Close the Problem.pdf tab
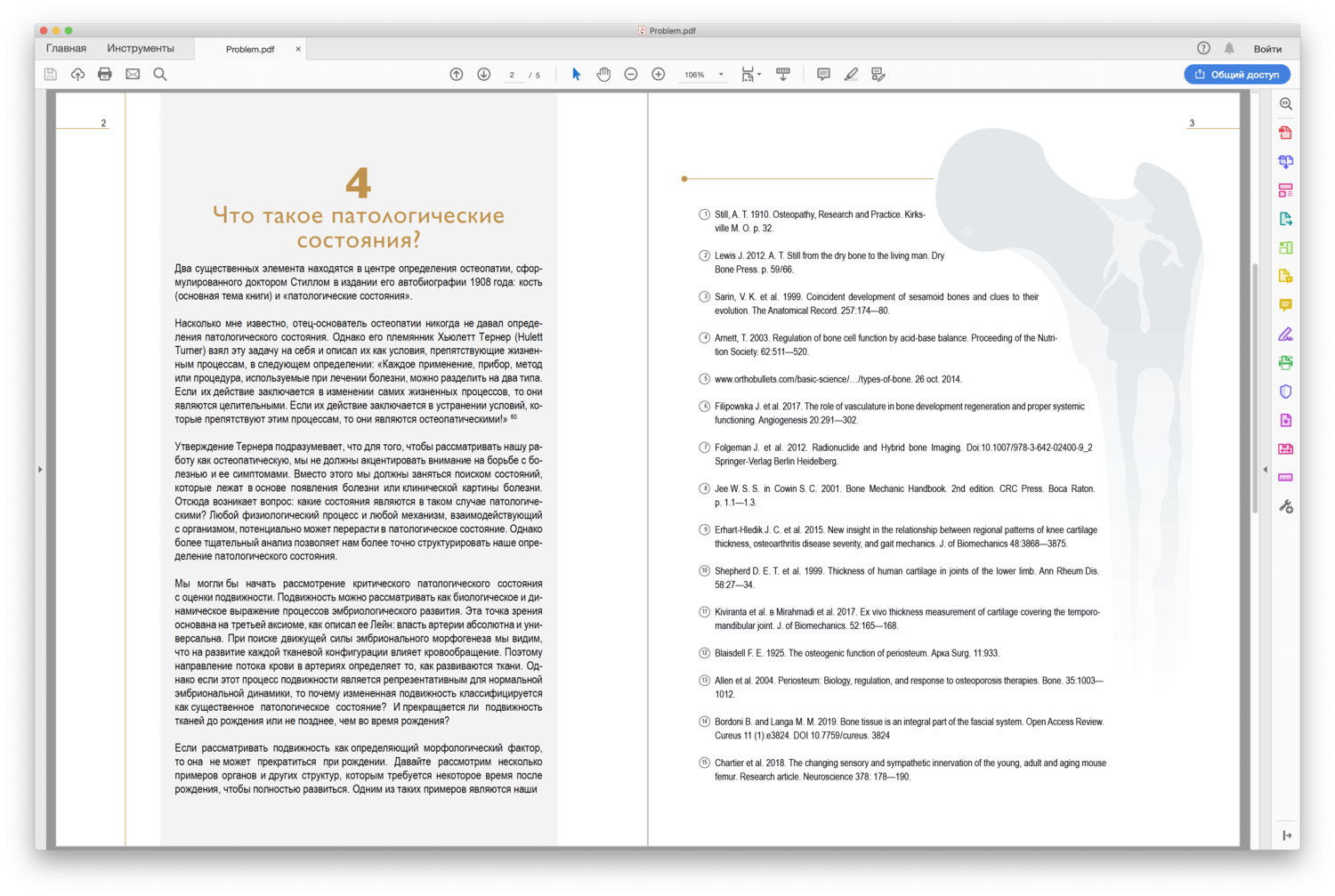This screenshot has width=1335, height=896. tap(298, 49)
